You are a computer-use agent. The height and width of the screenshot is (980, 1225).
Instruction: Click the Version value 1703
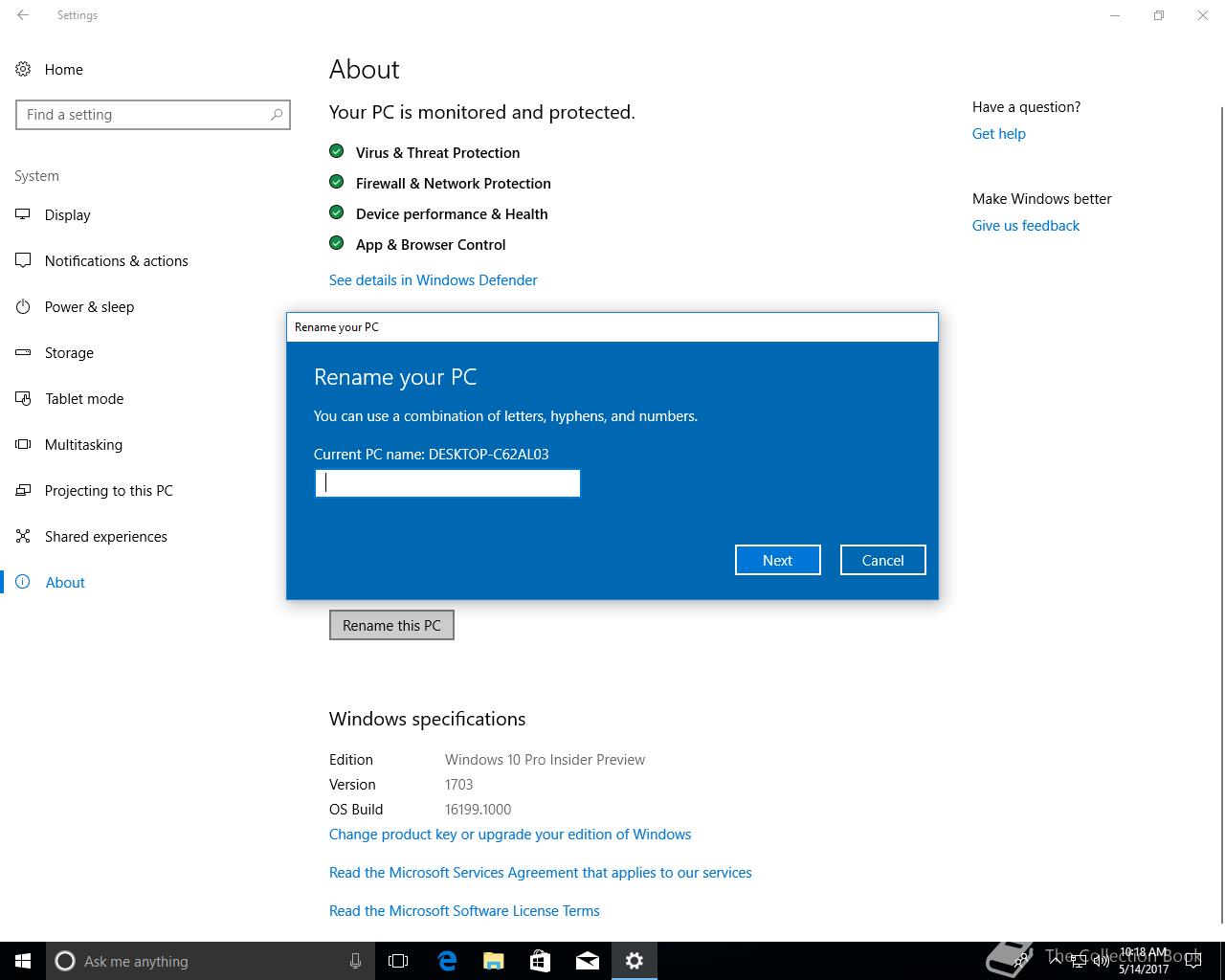458,784
